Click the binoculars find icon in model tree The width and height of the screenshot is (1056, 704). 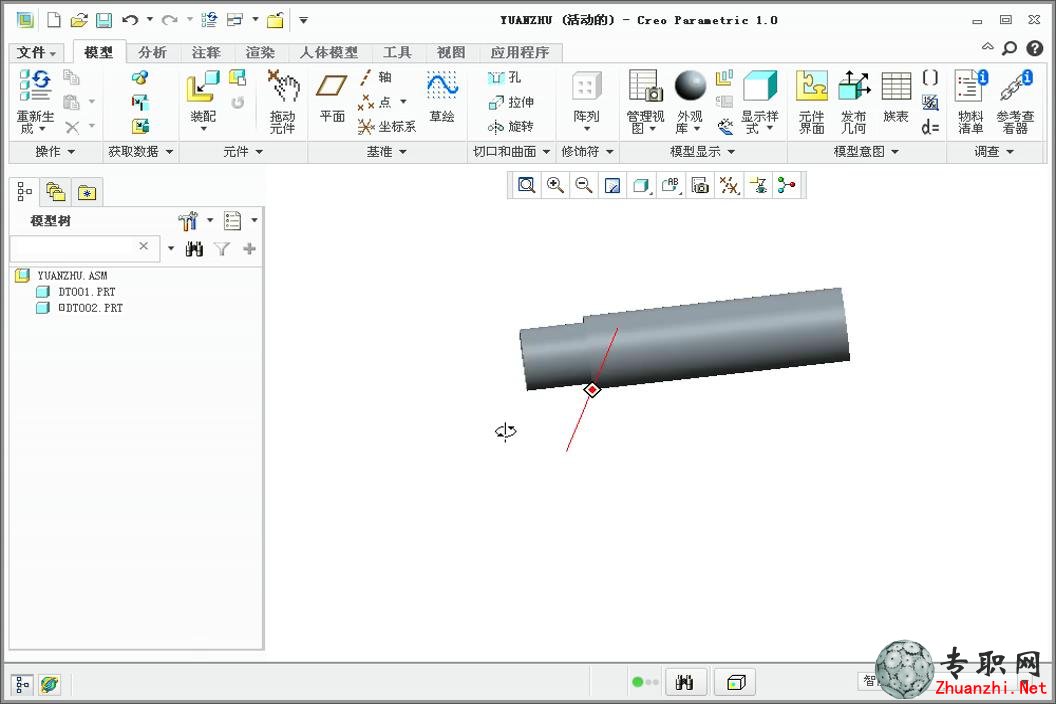coord(194,249)
